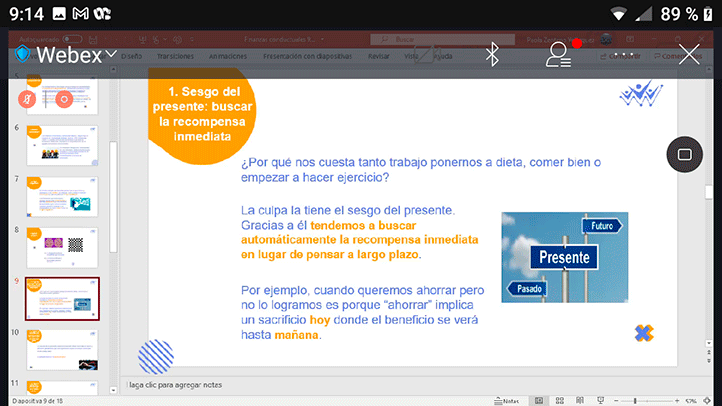722x406 pixels.
Task: Select slide 7 thumbnail
Action: click(62, 195)
